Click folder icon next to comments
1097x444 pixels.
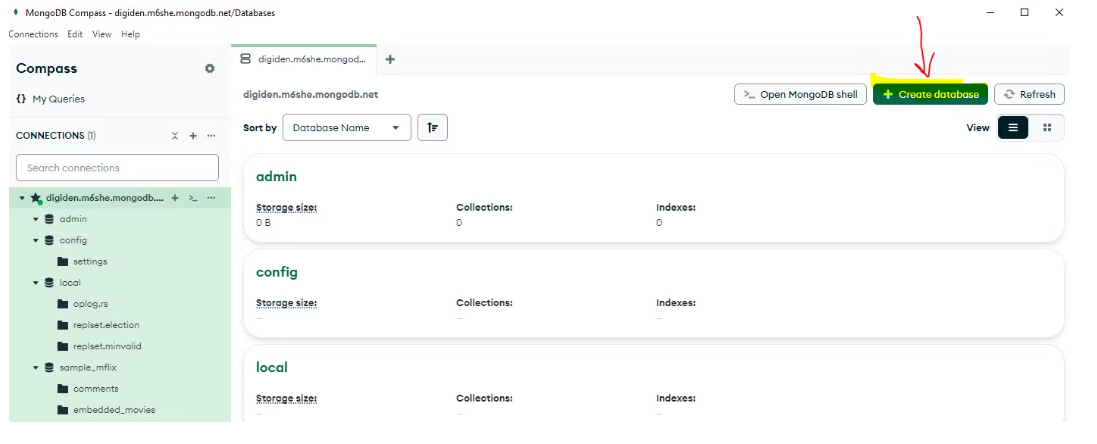62,389
